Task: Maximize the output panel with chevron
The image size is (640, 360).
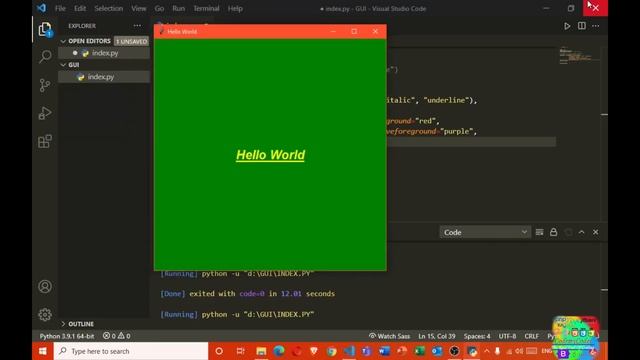Action: coord(582,232)
